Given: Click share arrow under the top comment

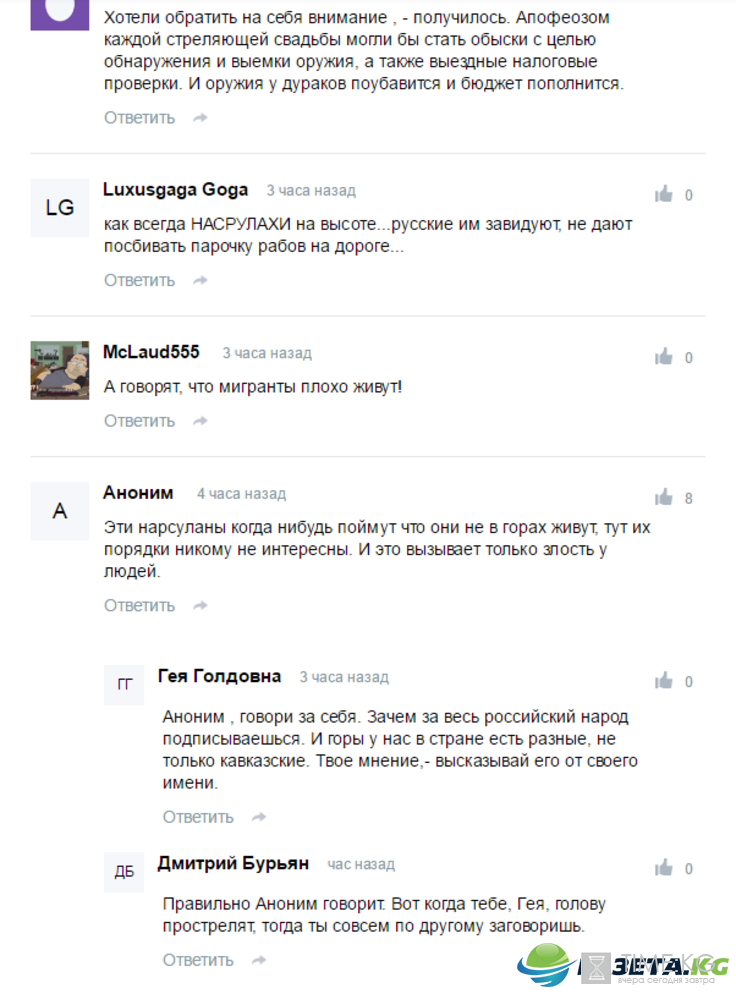Looking at the screenshot, I should coord(200,118).
